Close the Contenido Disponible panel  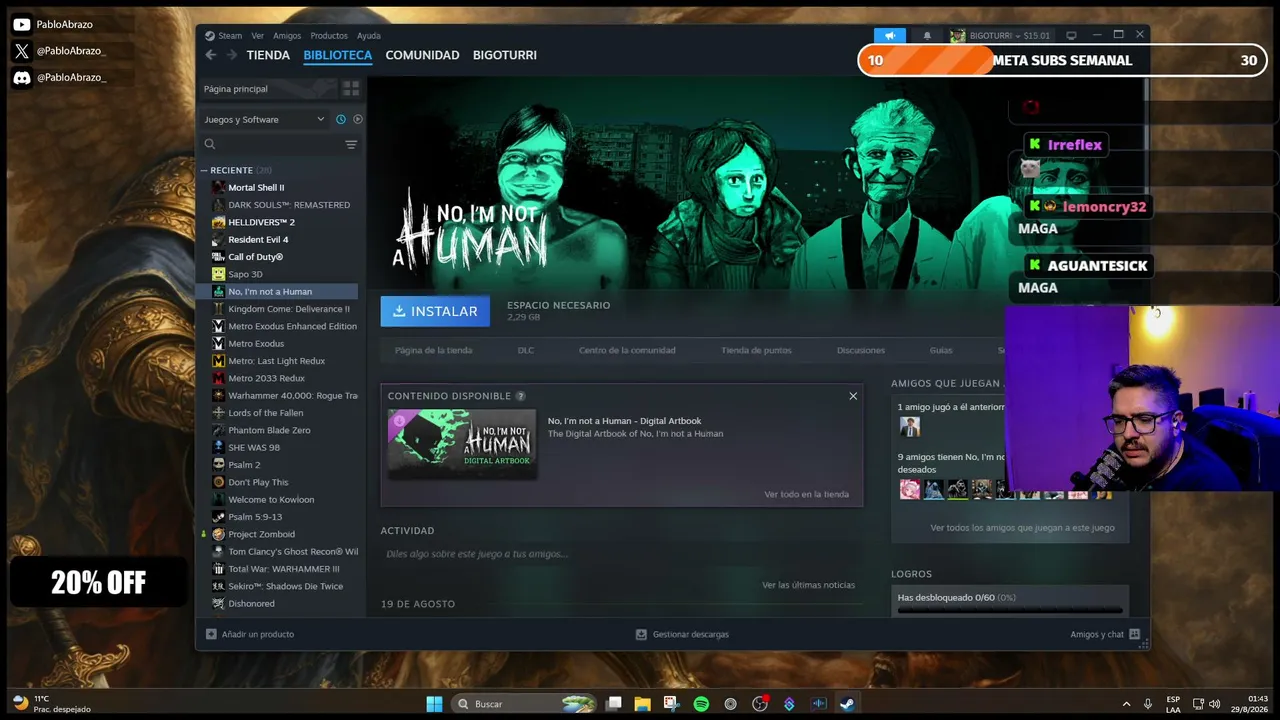[853, 396]
